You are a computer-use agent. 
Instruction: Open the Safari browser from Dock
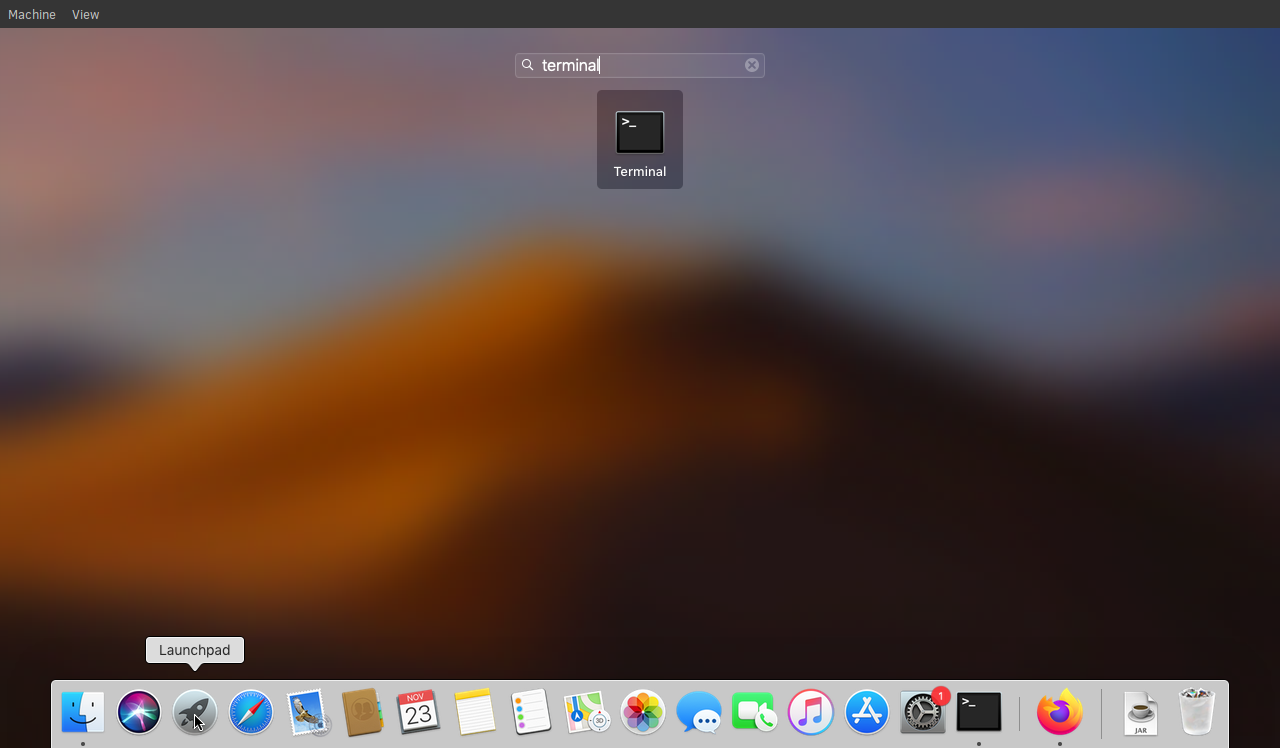251,712
